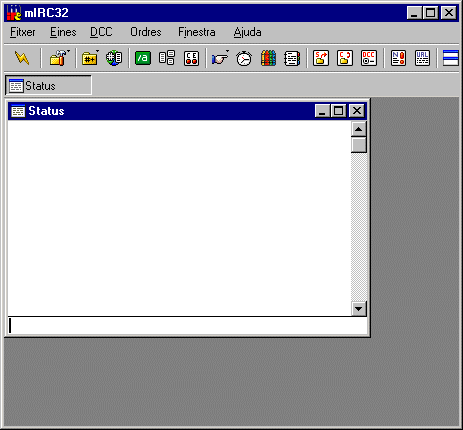Open the Address Book notebook icon
The width and height of the screenshot is (463, 430).
(292, 58)
